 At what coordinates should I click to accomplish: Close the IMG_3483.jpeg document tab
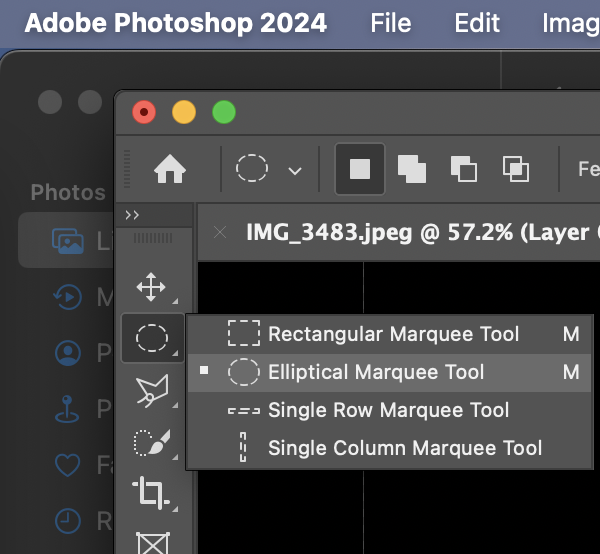pos(220,232)
